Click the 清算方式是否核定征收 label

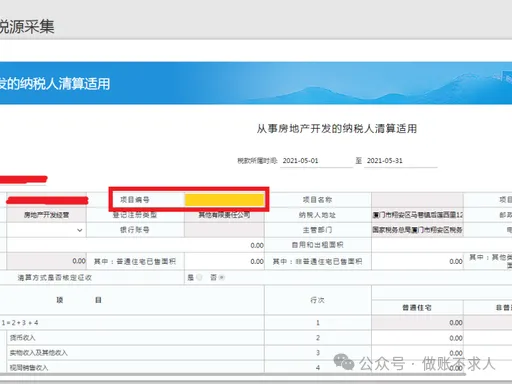(x=55, y=277)
